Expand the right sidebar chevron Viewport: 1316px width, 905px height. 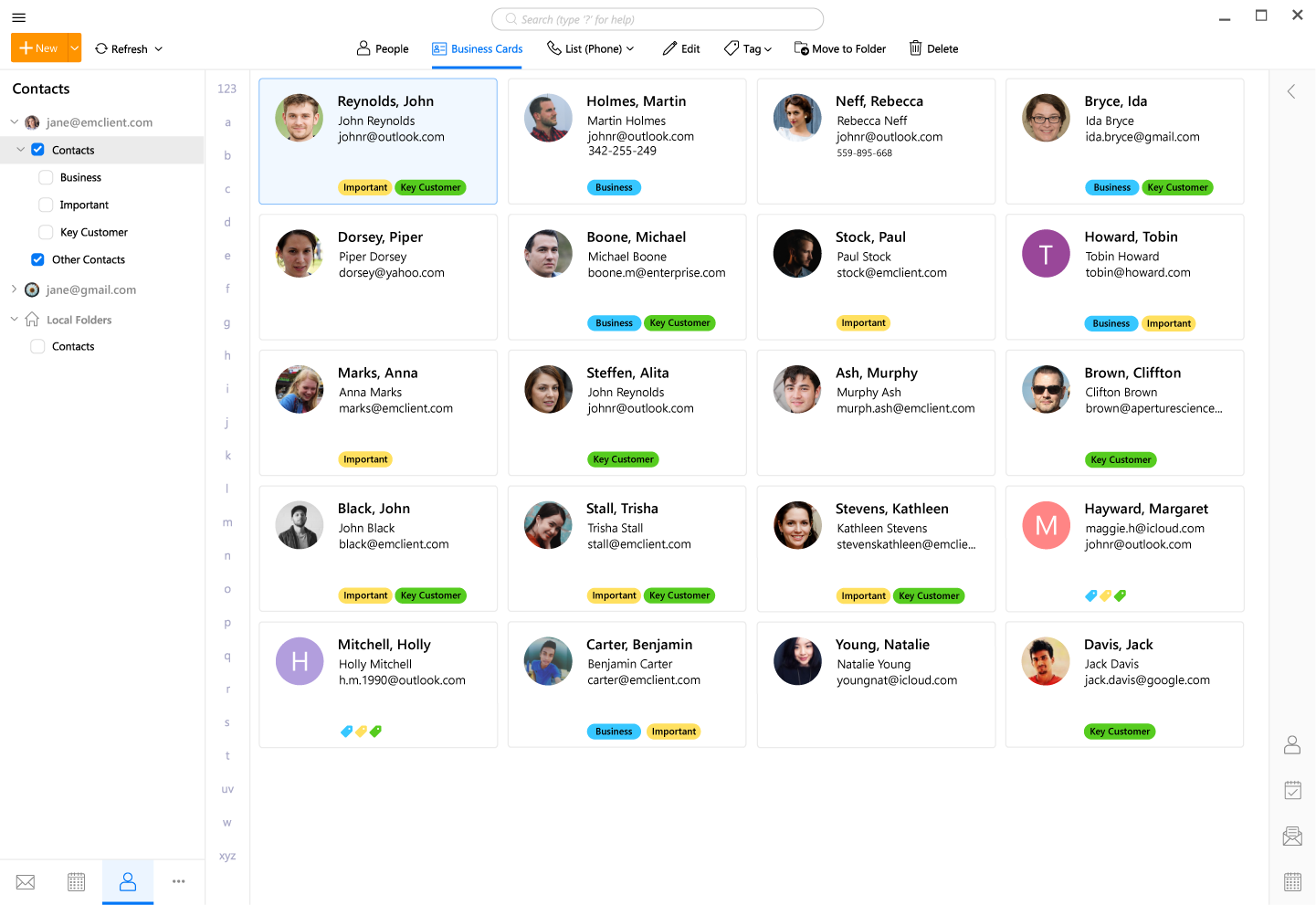point(1291,91)
